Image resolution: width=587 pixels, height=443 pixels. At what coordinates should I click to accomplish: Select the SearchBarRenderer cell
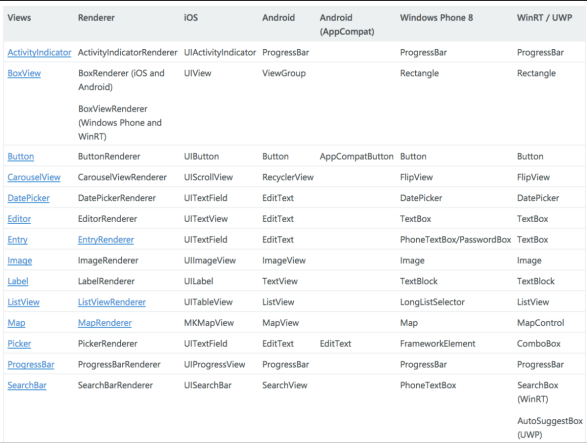click(x=115, y=385)
